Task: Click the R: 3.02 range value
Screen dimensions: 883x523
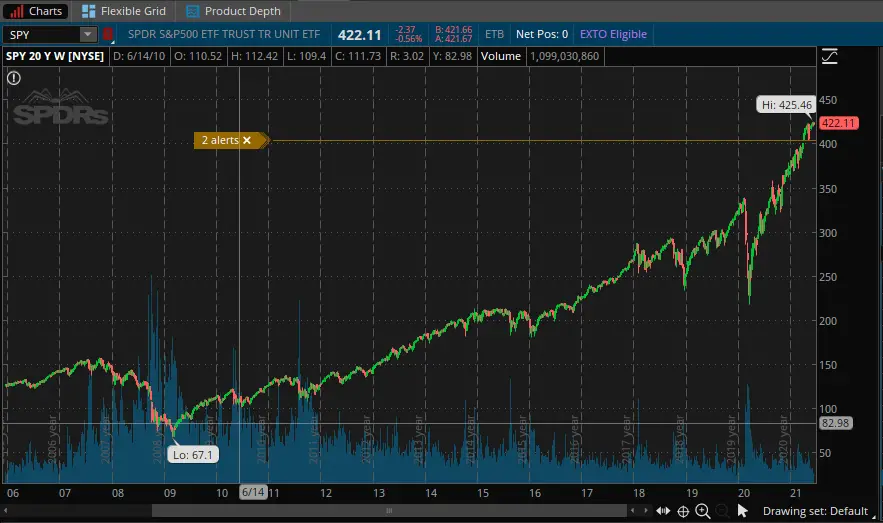Action: (407, 56)
